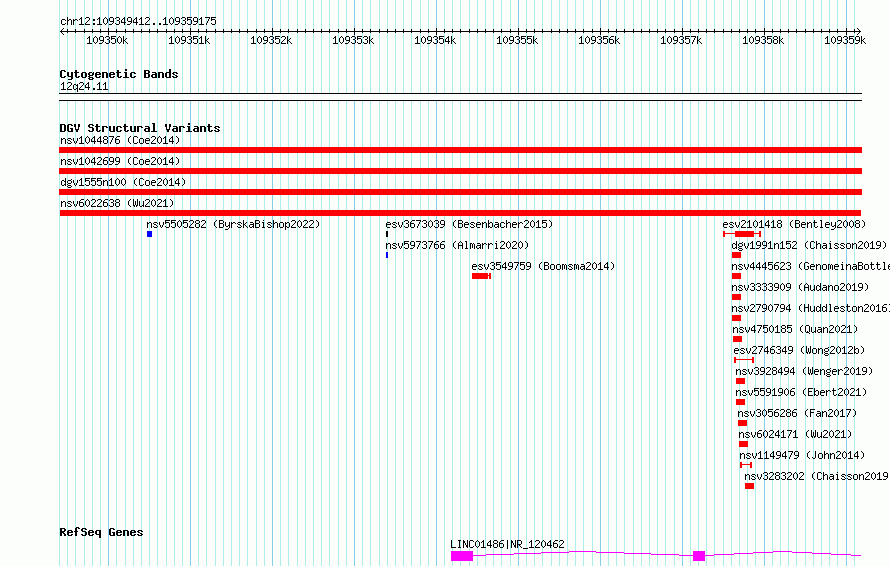Click the 109350k ruler position
The image size is (890, 566).
click(x=107, y=40)
